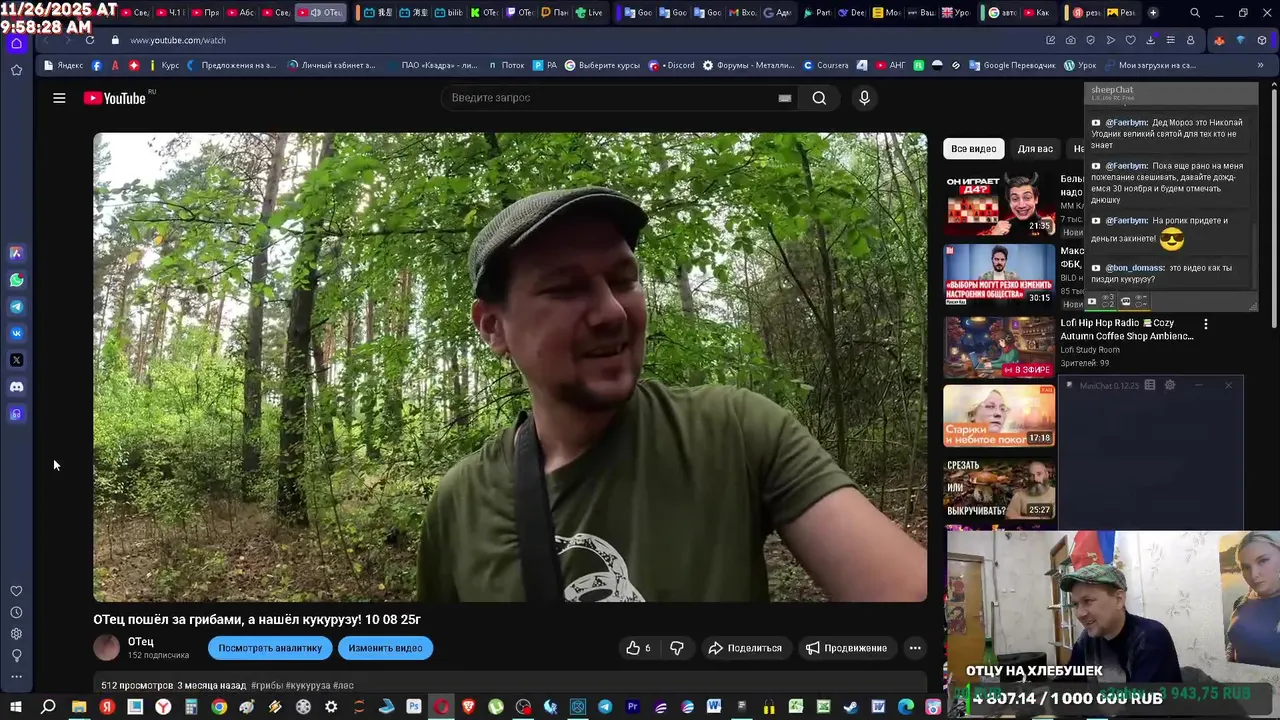The height and width of the screenshot is (720, 1280).
Task: Click the magnifier search button
Action: [x=819, y=98]
